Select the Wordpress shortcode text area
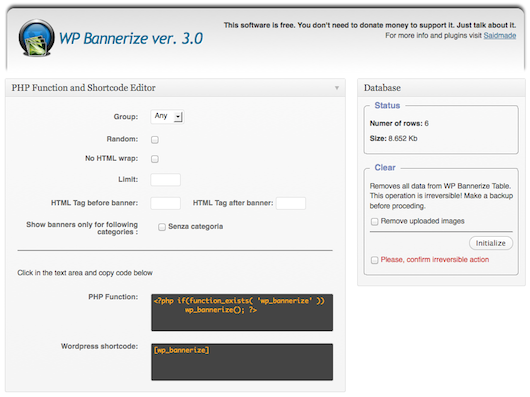 click(x=242, y=362)
